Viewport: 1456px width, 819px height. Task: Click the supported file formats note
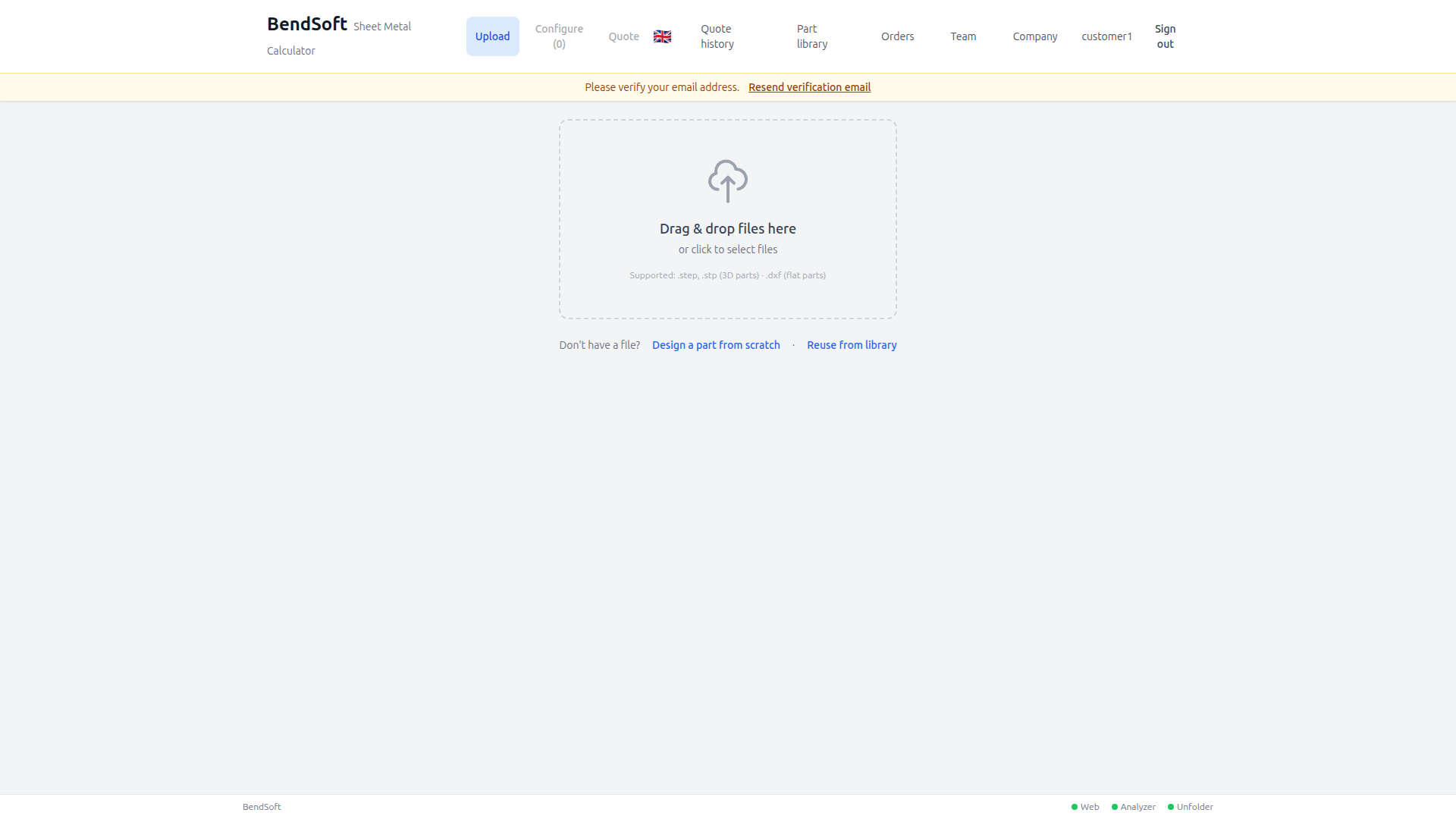click(x=728, y=275)
